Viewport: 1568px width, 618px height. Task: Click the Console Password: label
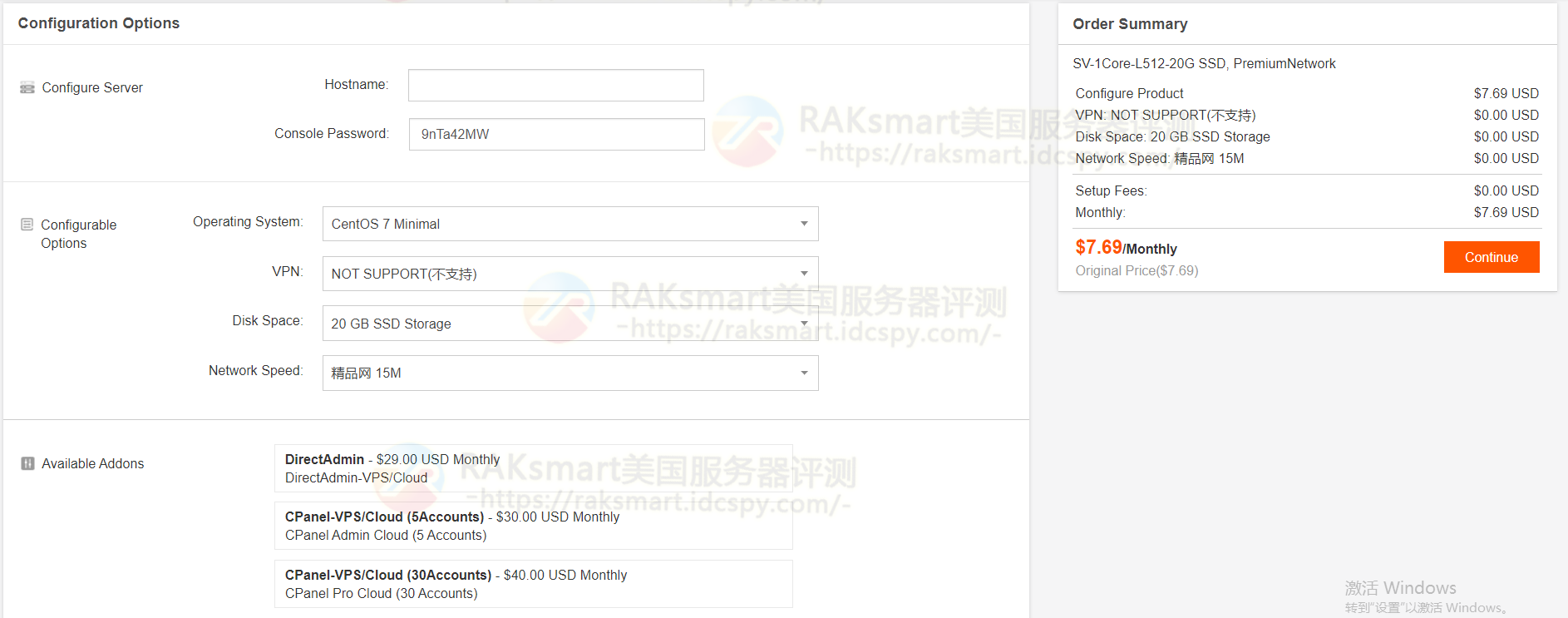pos(332,133)
